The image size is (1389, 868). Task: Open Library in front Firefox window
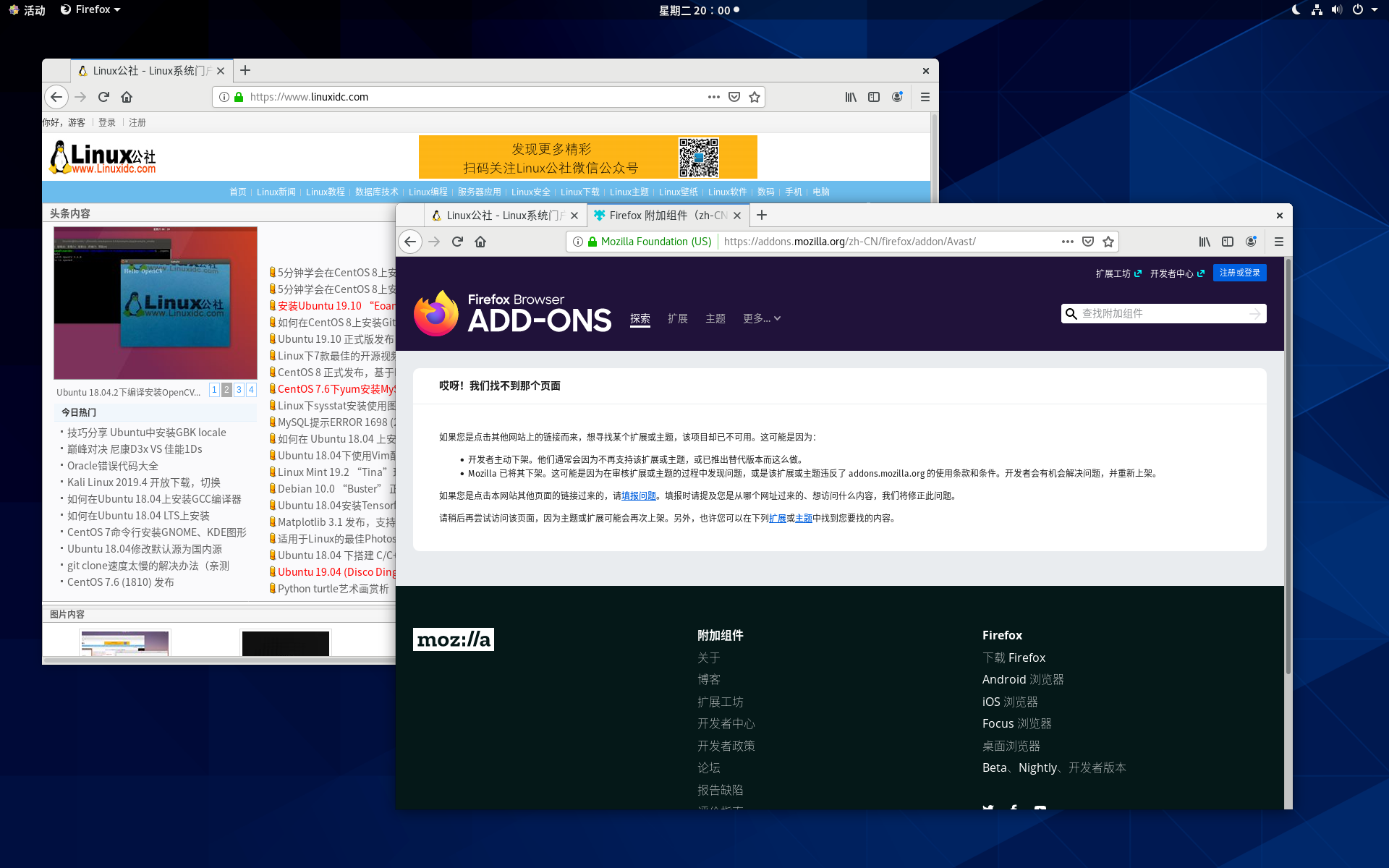tap(1205, 242)
